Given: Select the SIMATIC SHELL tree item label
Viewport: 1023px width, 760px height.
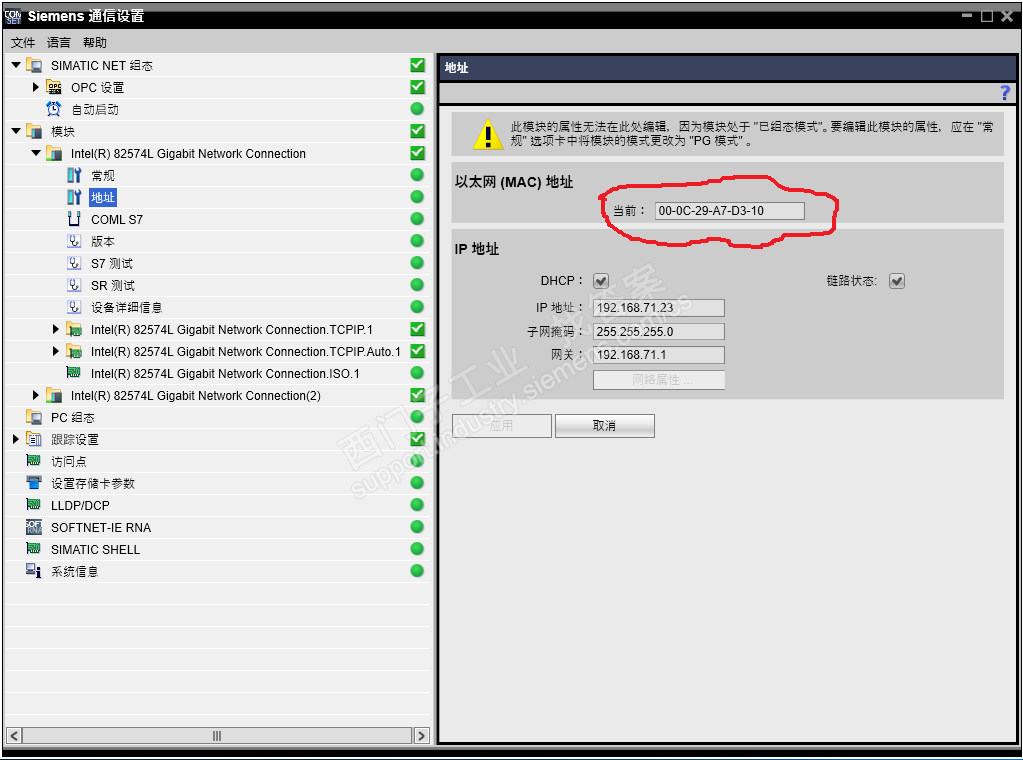Looking at the screenshot, I should click(x=95, y=549).
